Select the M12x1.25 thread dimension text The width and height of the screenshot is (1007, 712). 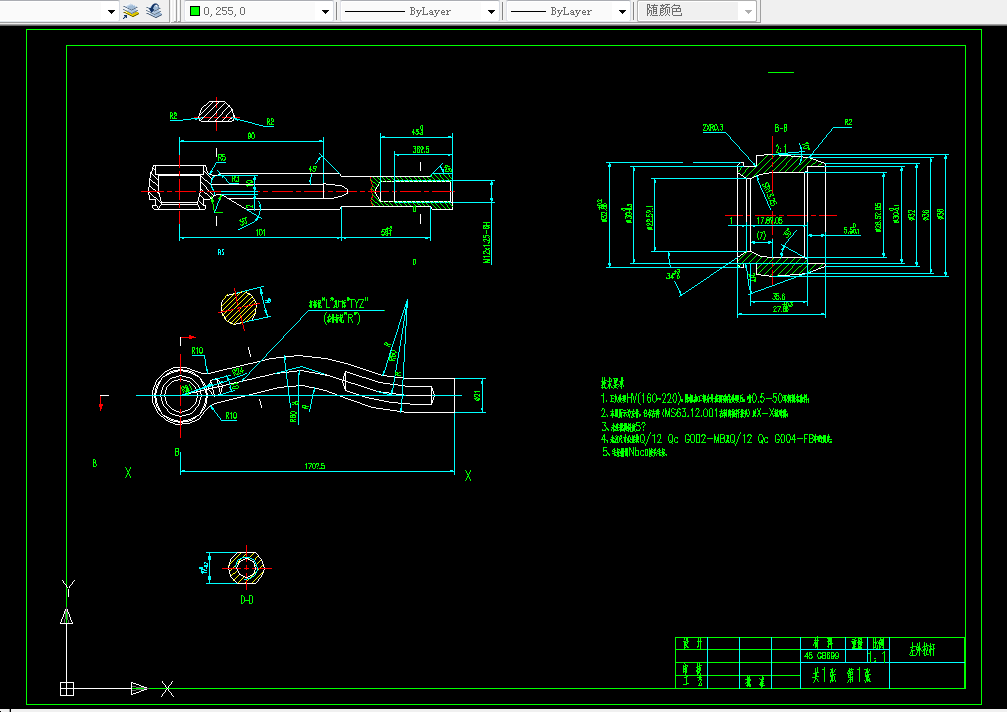pos(486,241)
